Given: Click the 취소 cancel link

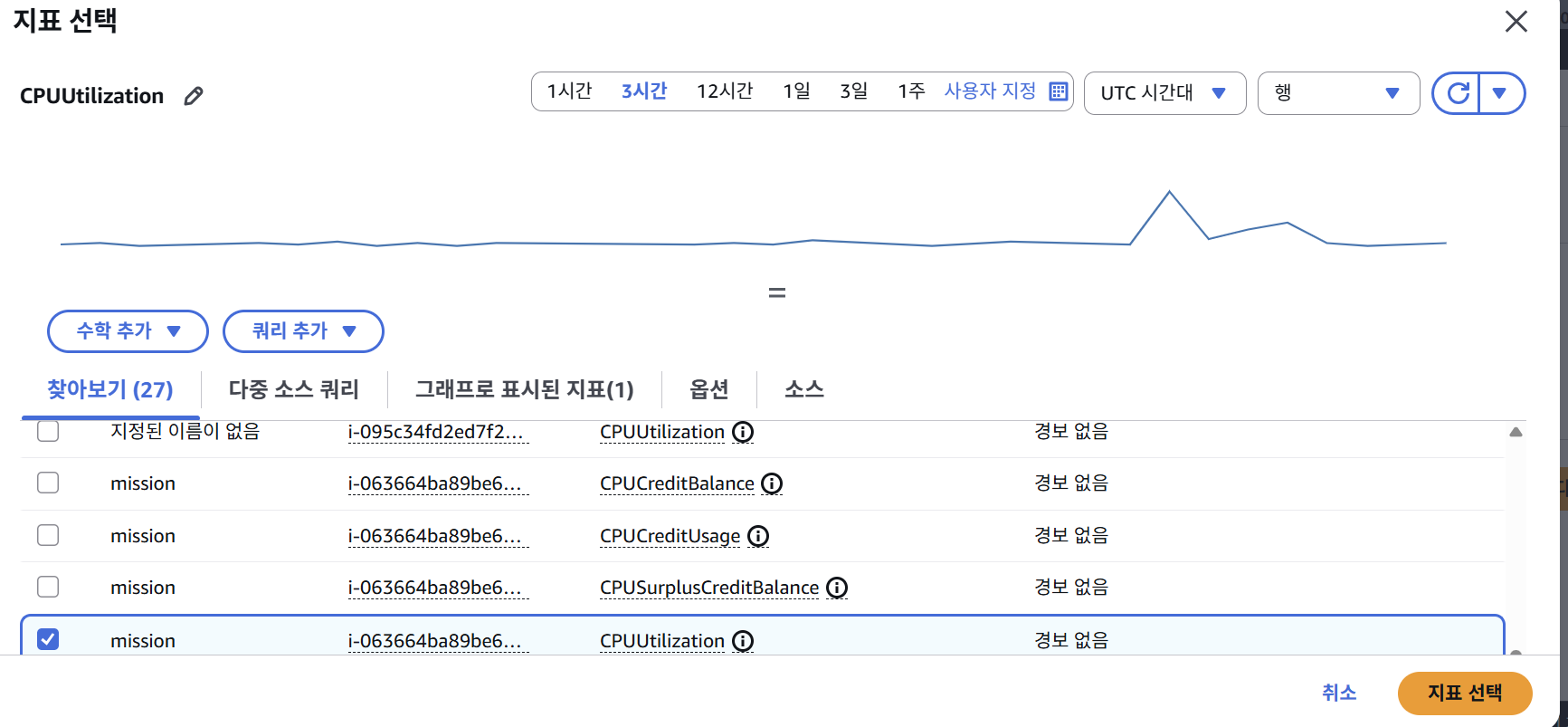Looking at the screenshot, I should [x=1338, y=693].
